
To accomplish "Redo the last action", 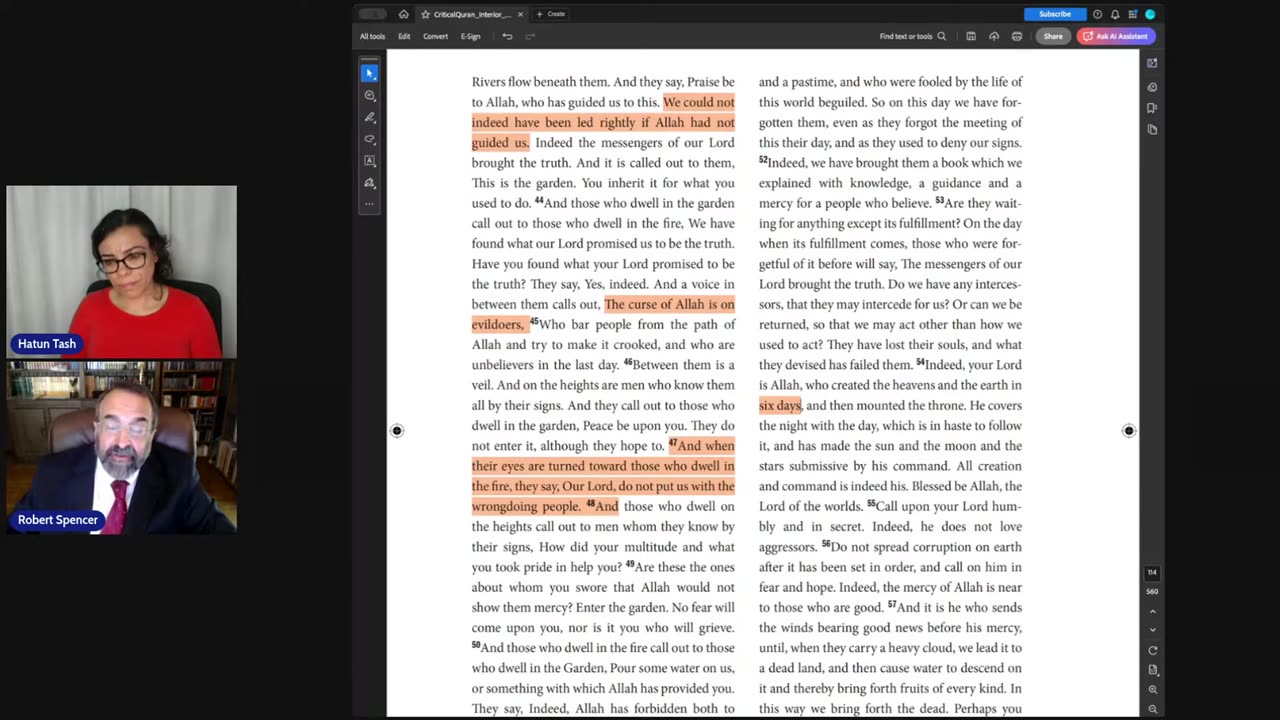I will click(x=530, y=36).
